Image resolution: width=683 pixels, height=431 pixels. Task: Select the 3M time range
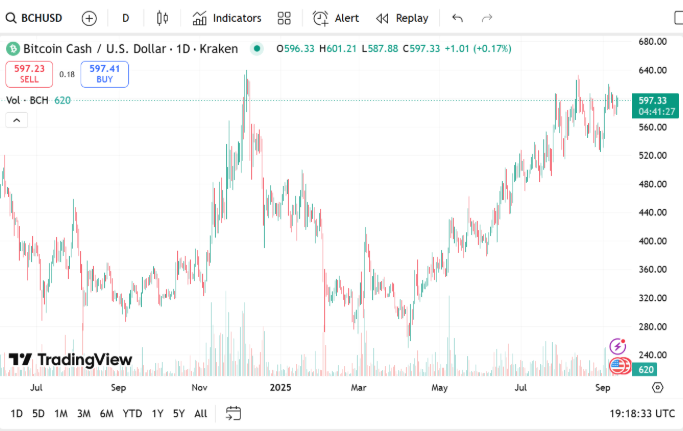(x=84, y=414)
